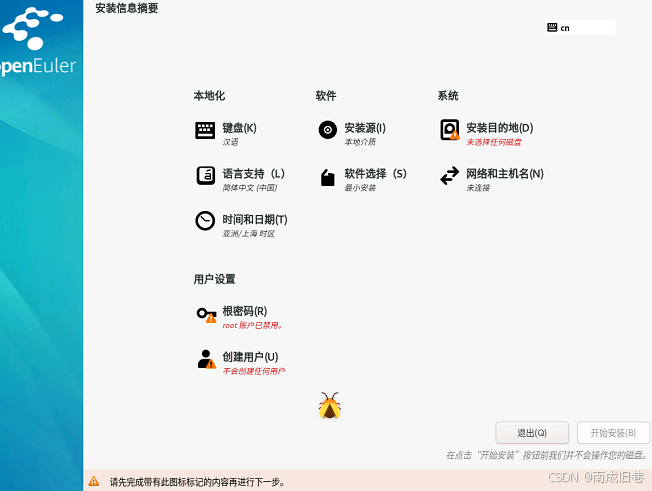Select the disc icon for 安装源

pyautogui.click(x=327, y=130)
